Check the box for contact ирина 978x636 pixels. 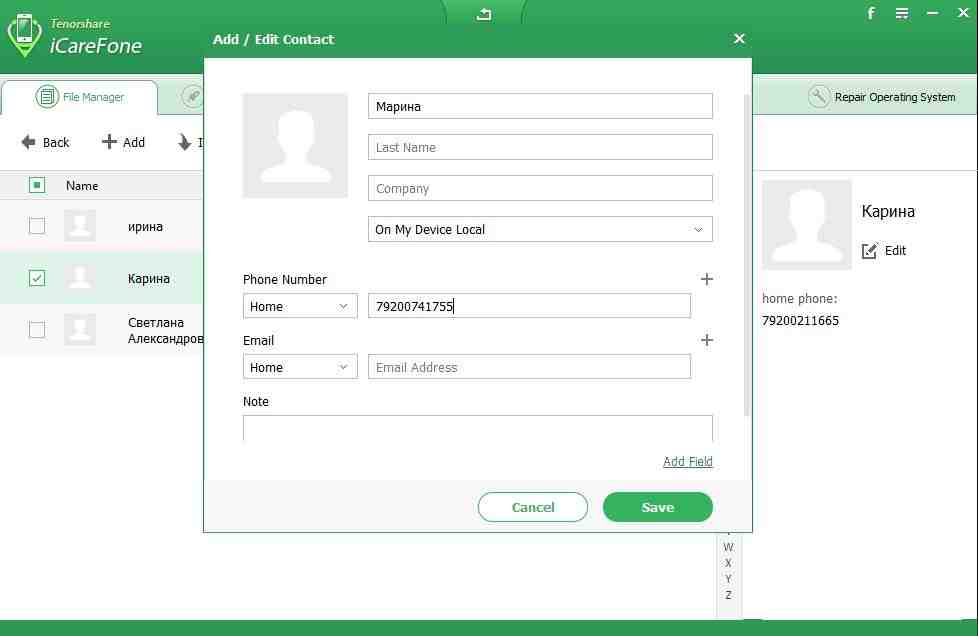tap(37, 226)
